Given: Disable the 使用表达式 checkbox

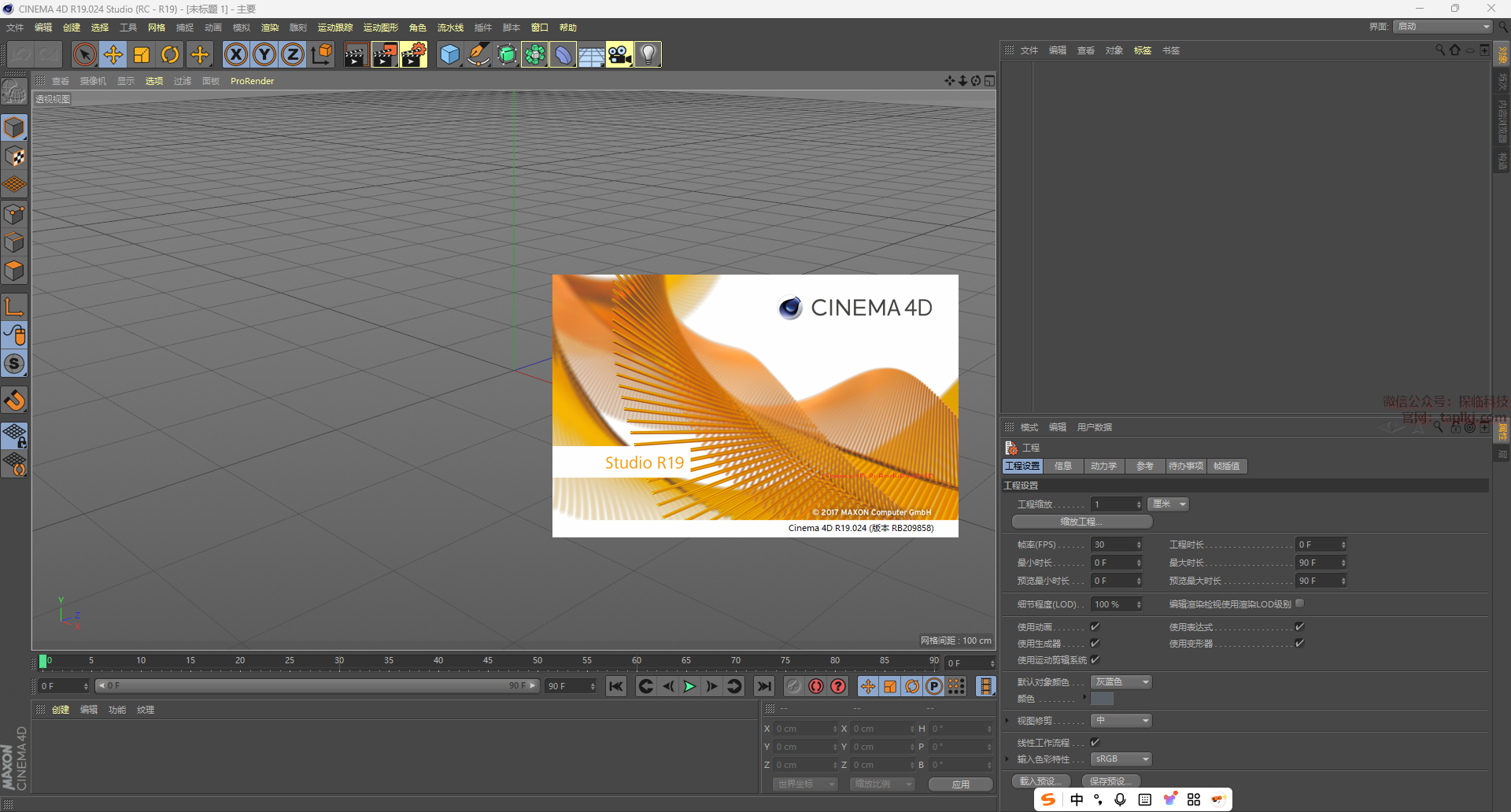Looking at the screenshot, I should [x=1299, y=627].
